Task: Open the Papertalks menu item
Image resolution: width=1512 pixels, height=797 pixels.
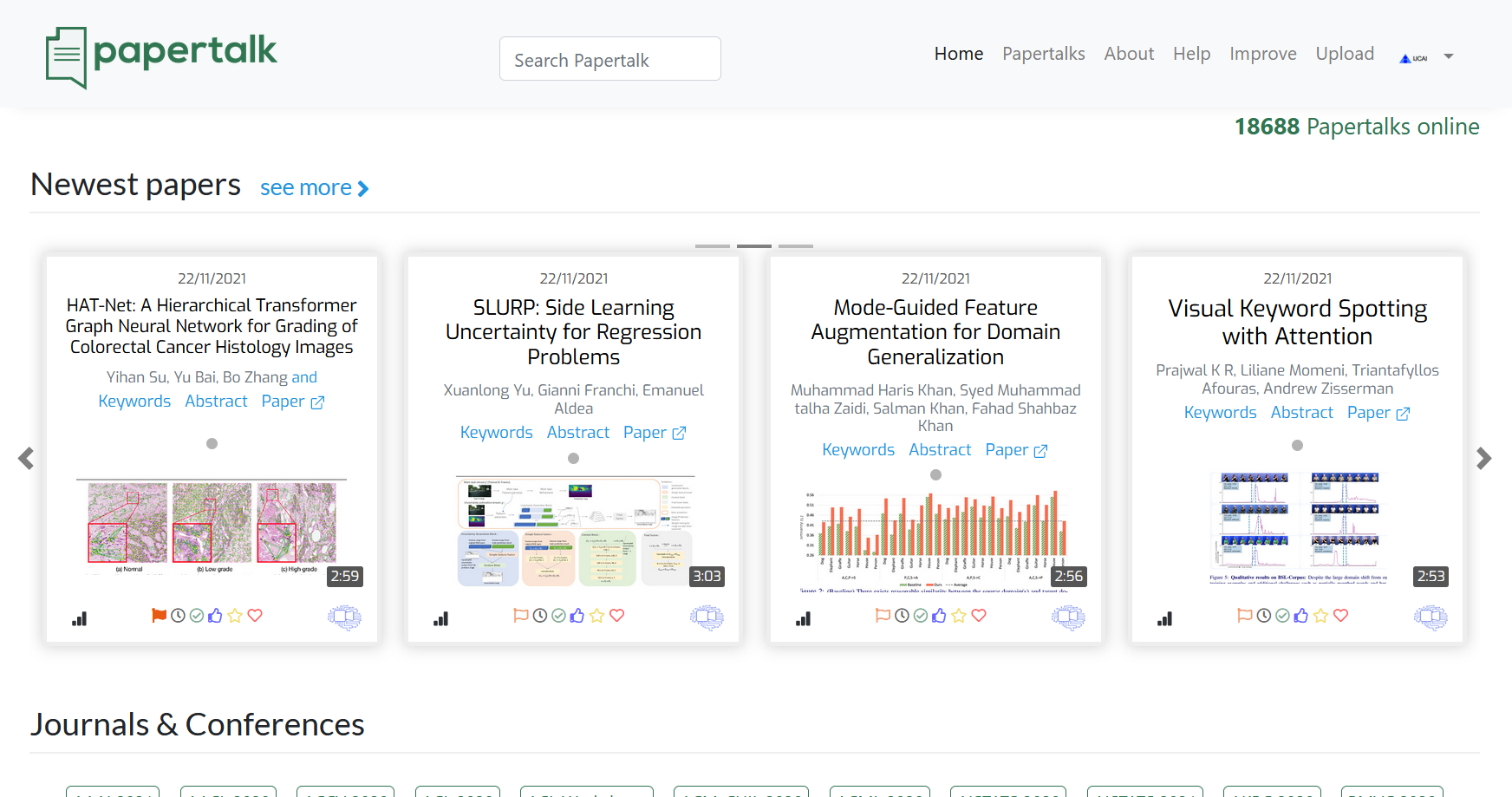Action: click(1043, 54)
